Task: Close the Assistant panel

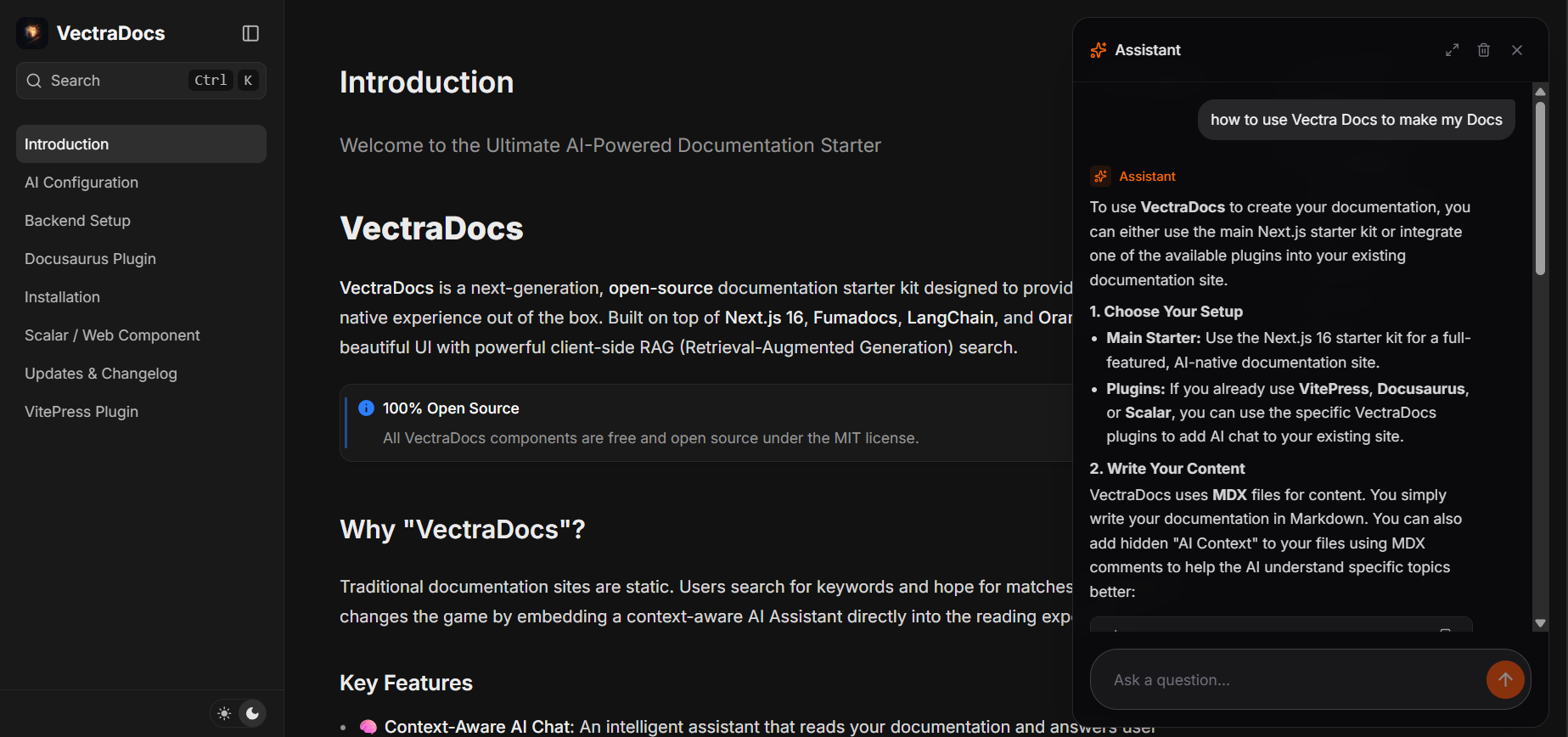Action: 1517,50
